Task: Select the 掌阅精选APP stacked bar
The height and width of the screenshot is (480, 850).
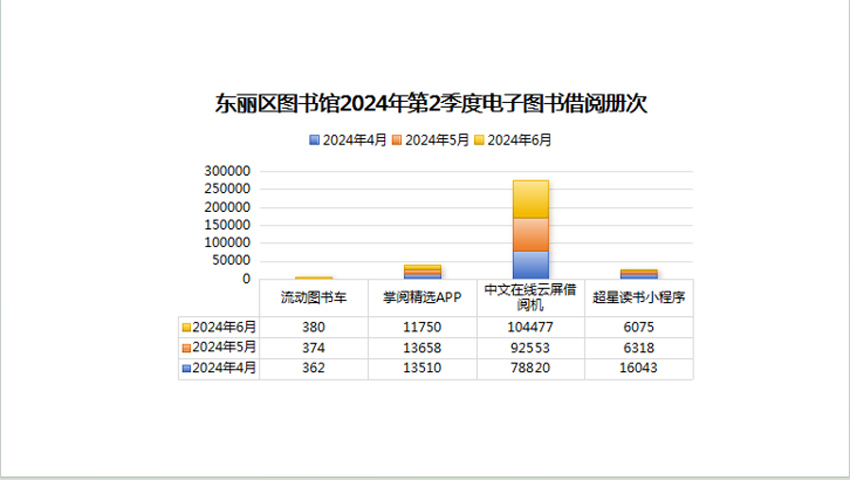Action: point(422,272)
